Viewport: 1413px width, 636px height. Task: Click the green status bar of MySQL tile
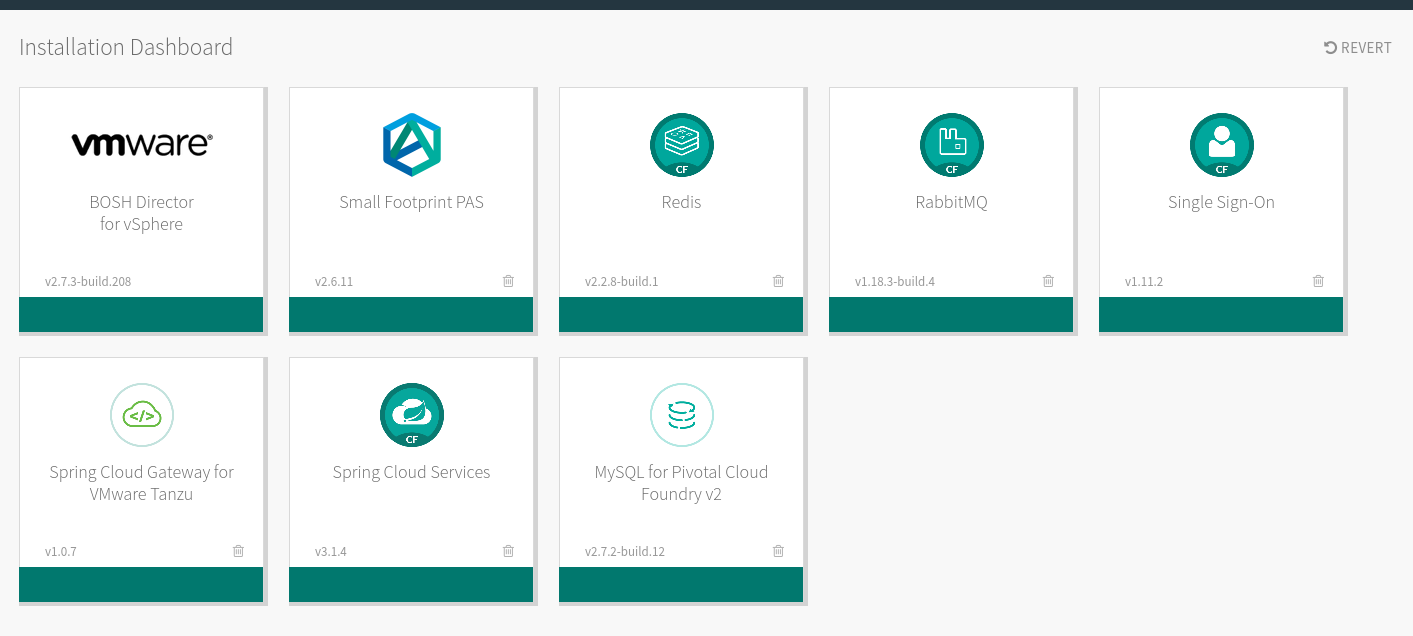(x=681, y=584)
